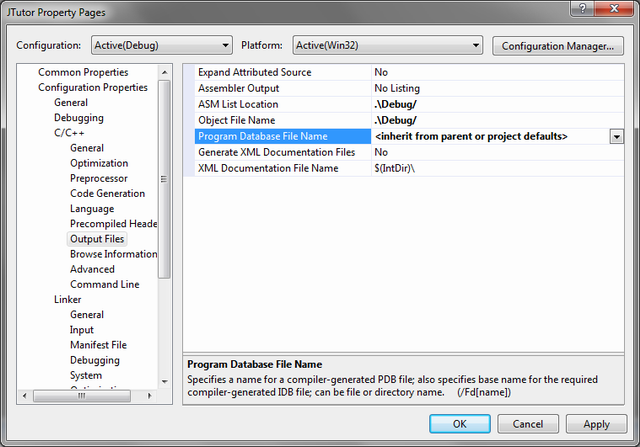Select the Code Generation tree item
640x447 pixels.
107,193
